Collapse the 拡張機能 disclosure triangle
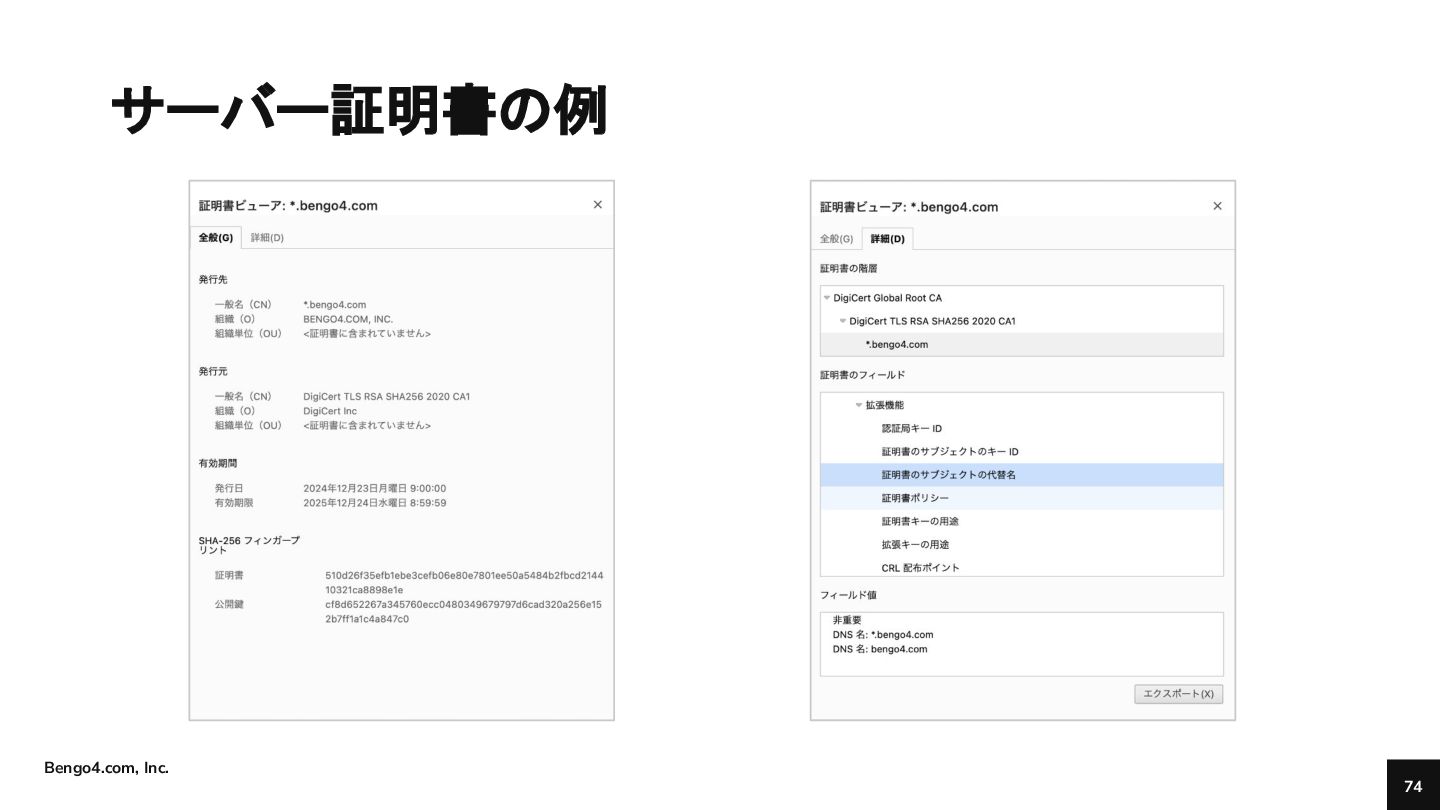This screenshot has width=1440, height=810. 858,405
